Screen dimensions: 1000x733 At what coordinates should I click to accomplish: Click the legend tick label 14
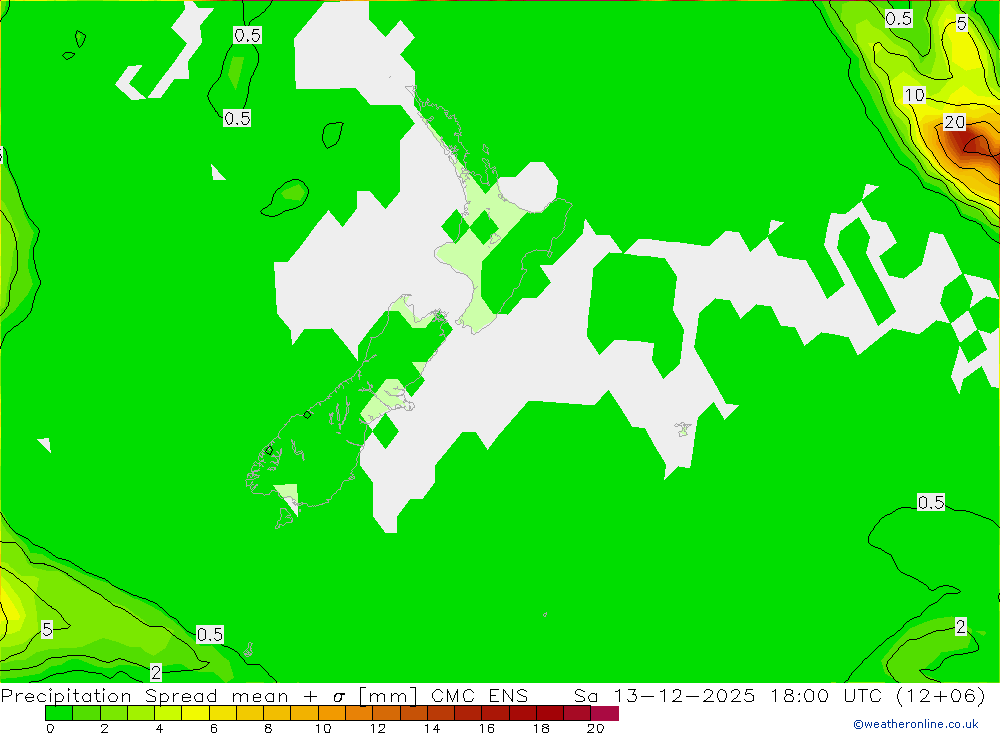pyautogui.click(x=432, y=728)
